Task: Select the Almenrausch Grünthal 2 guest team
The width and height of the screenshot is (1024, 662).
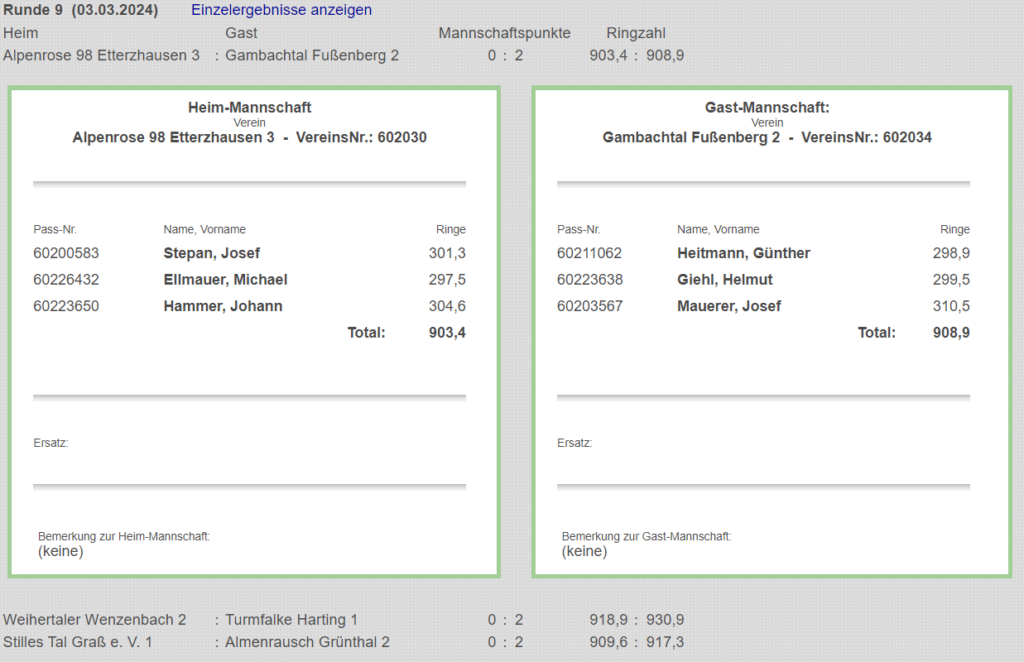Action: tap(307, 642)
